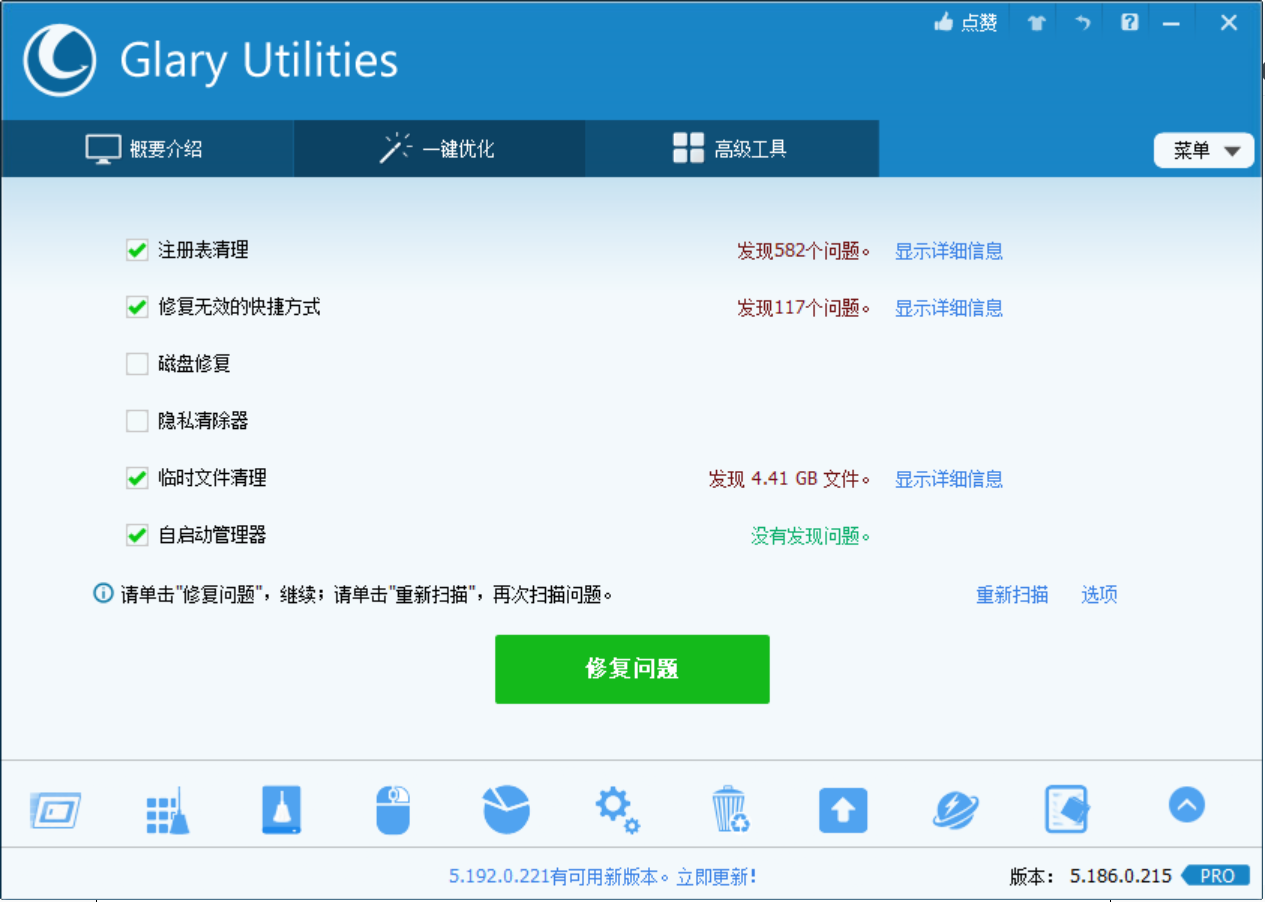
Task: Open the 菜单 dropdown
Action: [1204, 150]
